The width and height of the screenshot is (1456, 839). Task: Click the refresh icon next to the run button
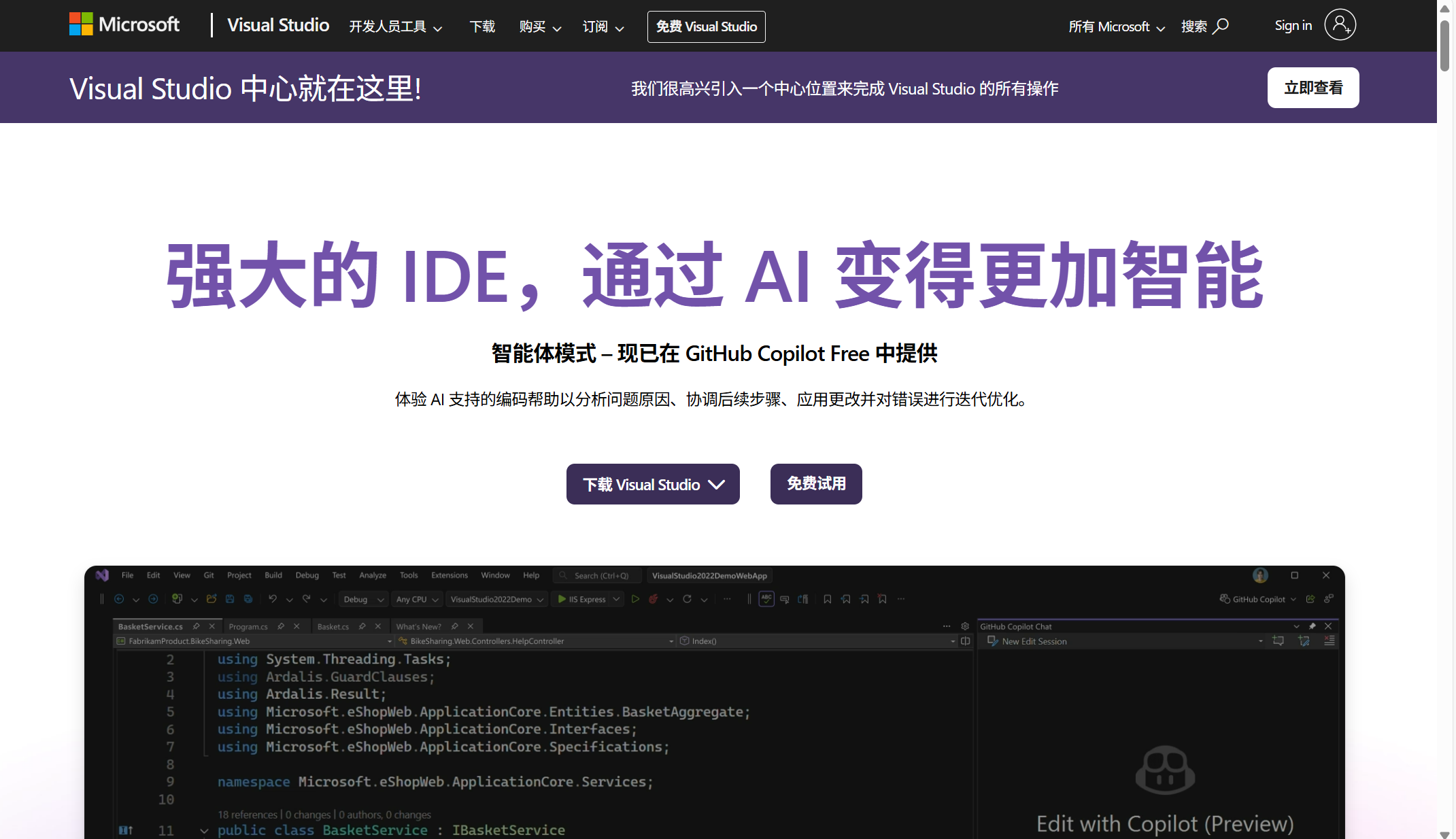[x=687, y=599]
